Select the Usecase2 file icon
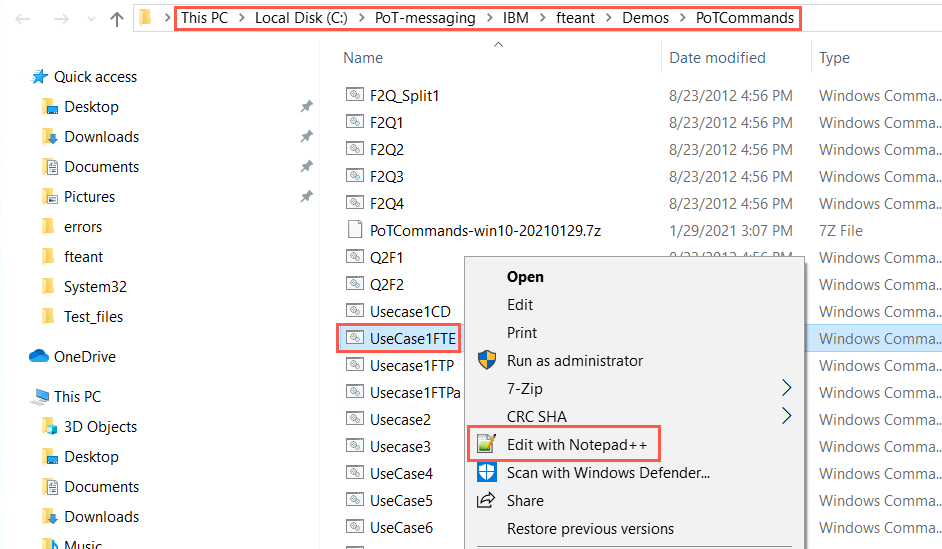This screenshot has width=942, height=549. pos(355,419)
